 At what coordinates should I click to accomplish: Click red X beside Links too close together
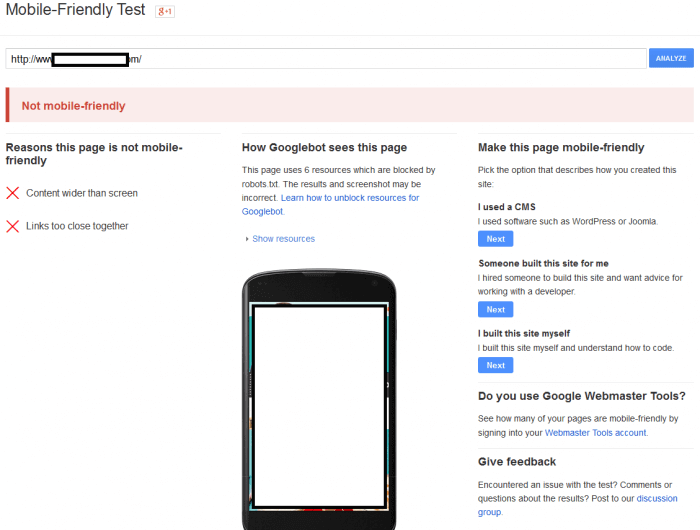point(13,226)
